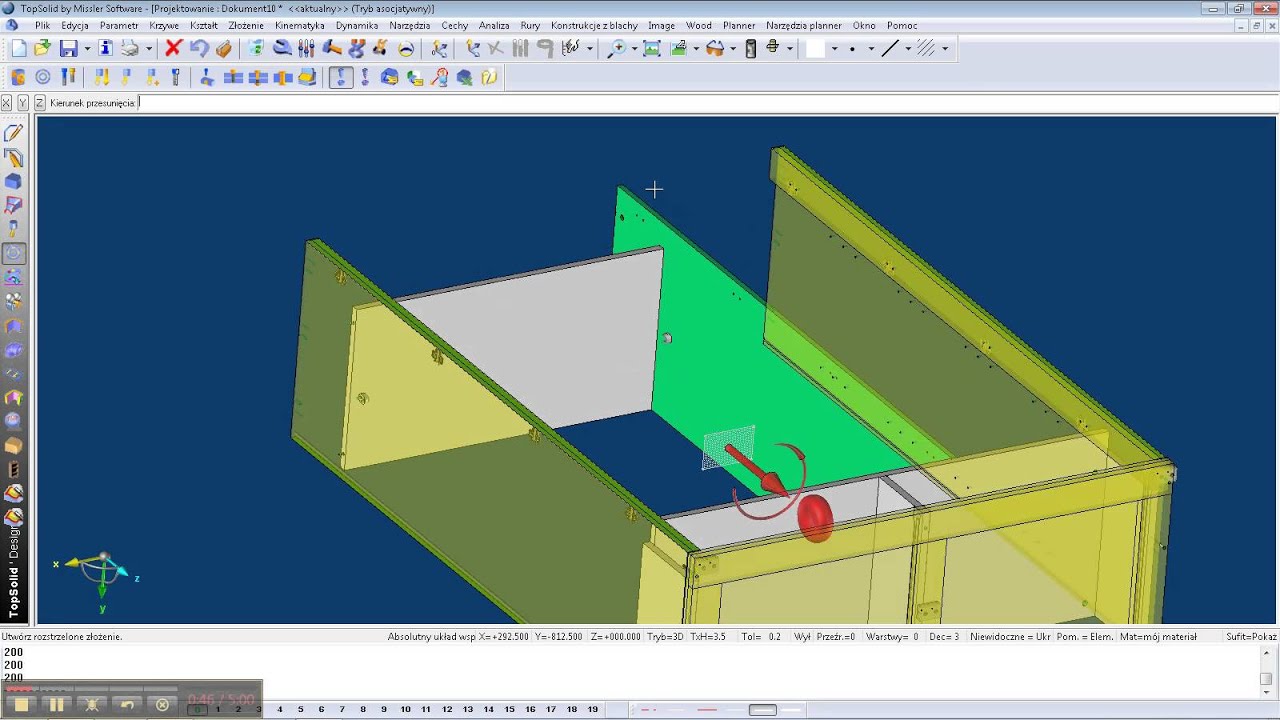Screen dimensions: 1280x720
Task: Open the line style dropdown arrow
Action: [908, 48]
